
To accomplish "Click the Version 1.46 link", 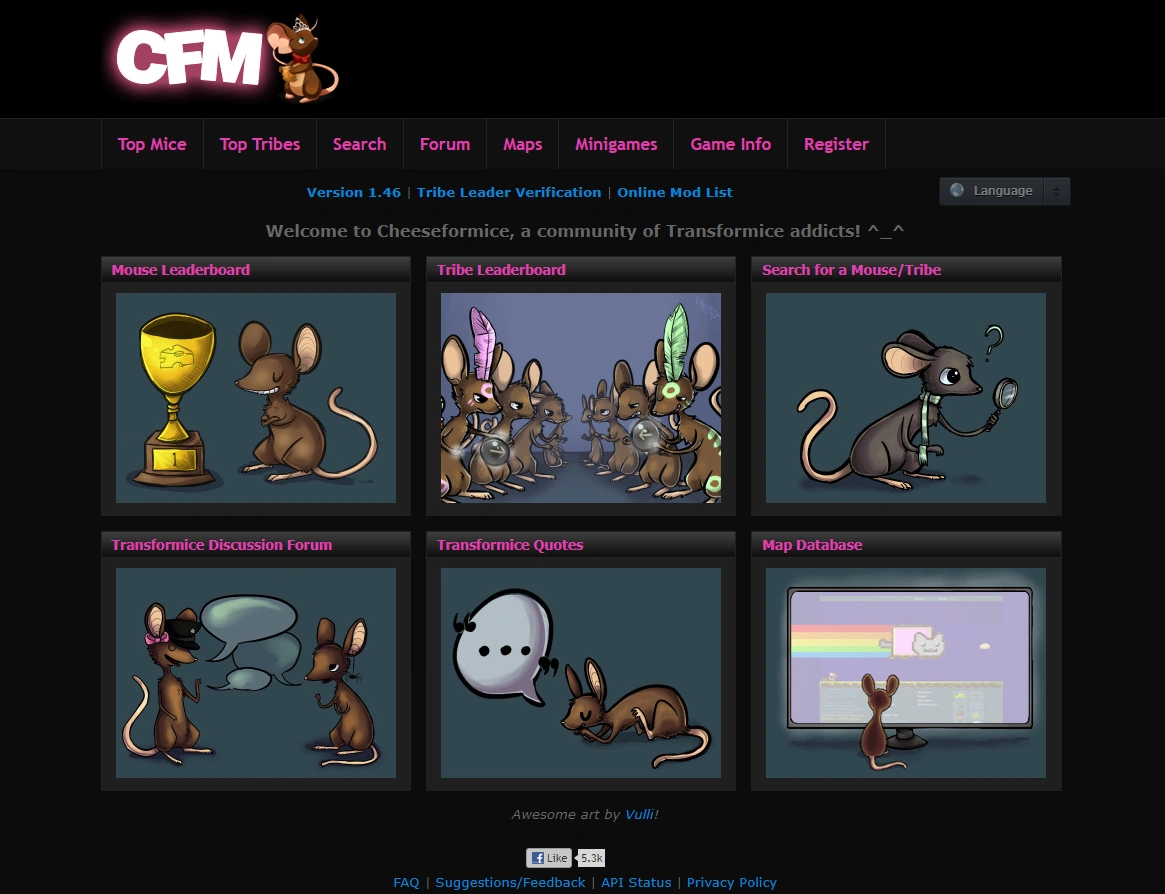I will 354,192.
